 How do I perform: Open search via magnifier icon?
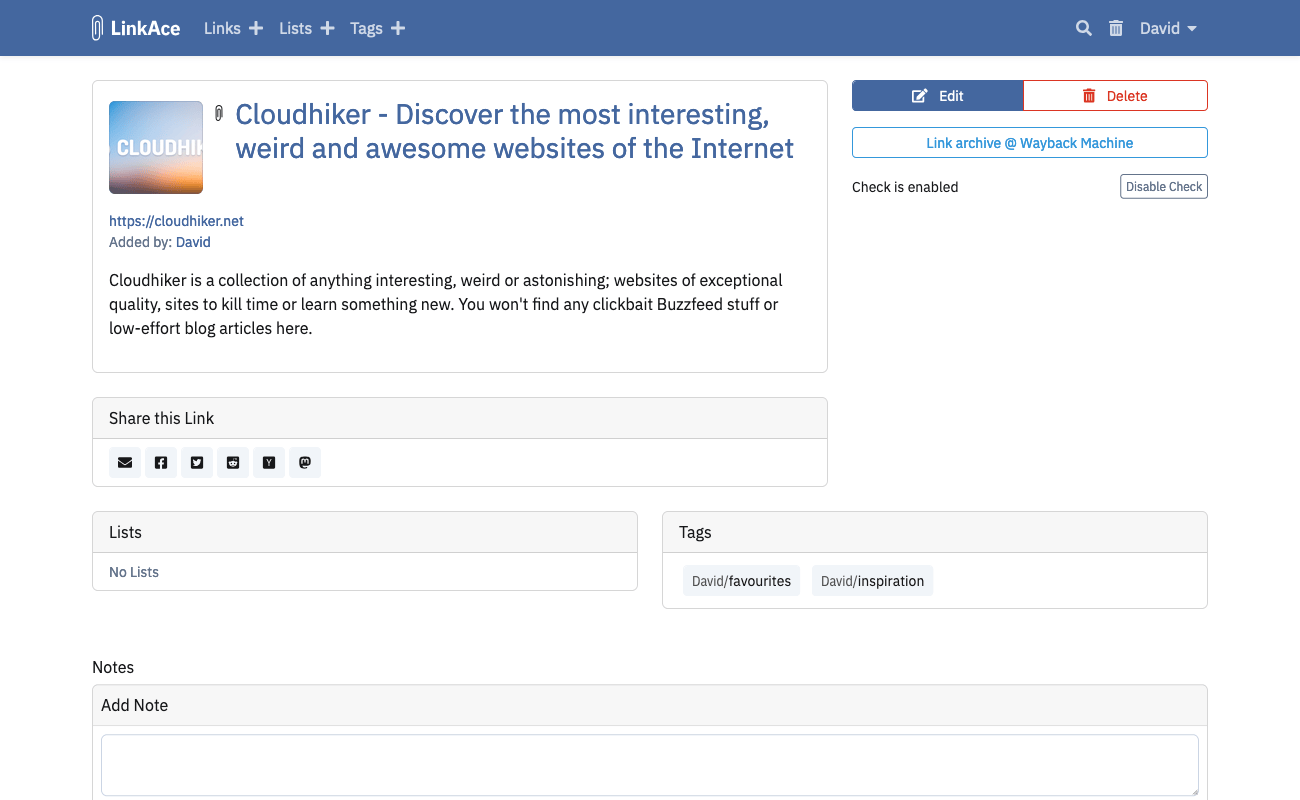(x=1083, y=28)
